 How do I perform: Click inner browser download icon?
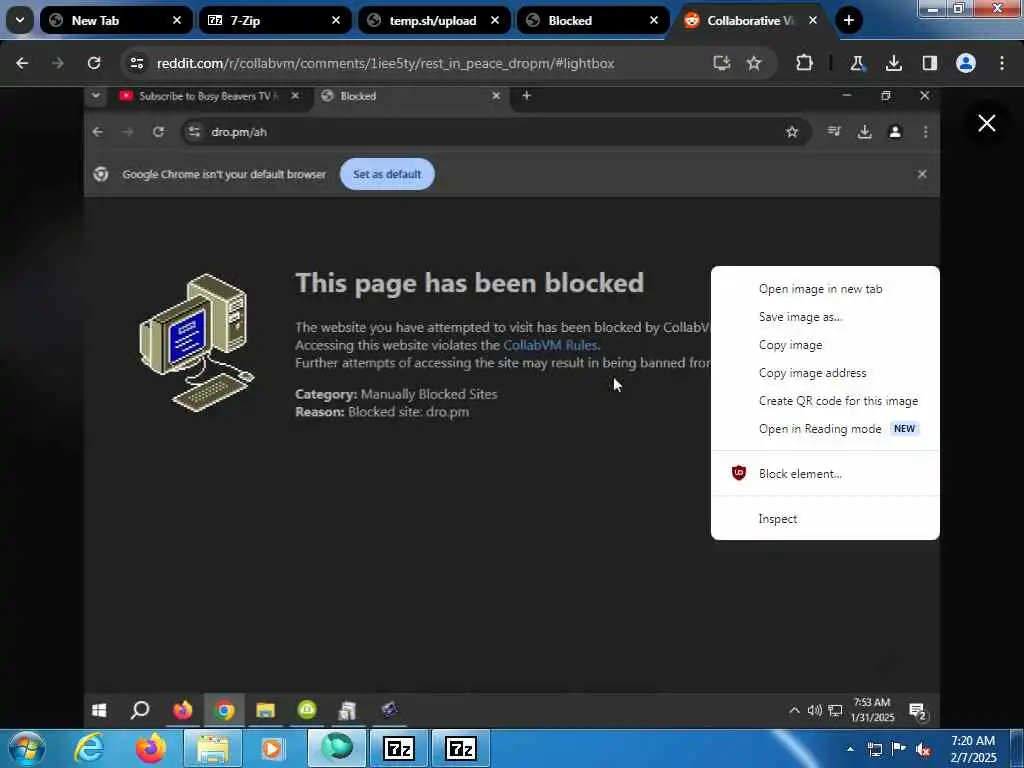pos(865,132)
